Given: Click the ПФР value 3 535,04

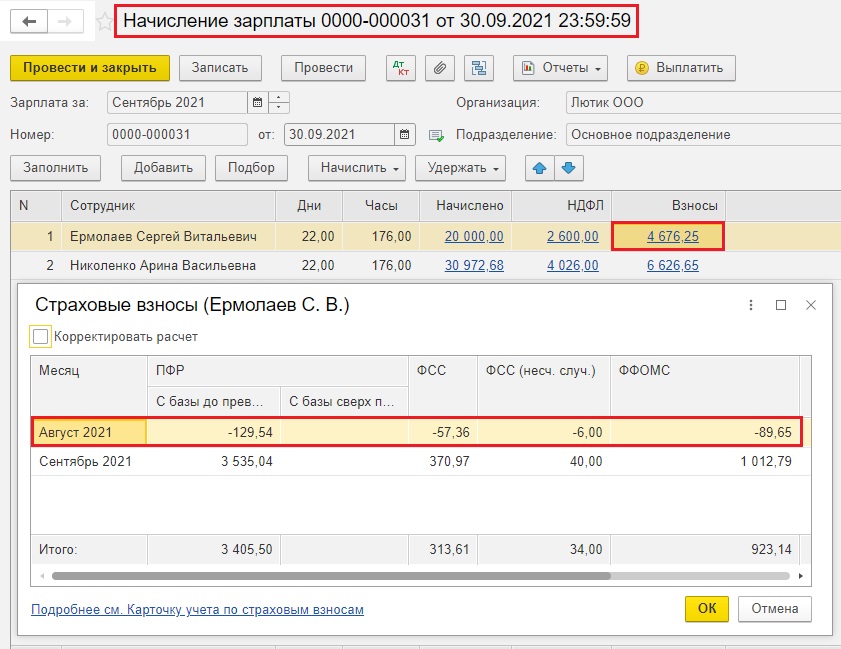Looking at the screenshot, I should pyautogui.click(x=247, y=461).
